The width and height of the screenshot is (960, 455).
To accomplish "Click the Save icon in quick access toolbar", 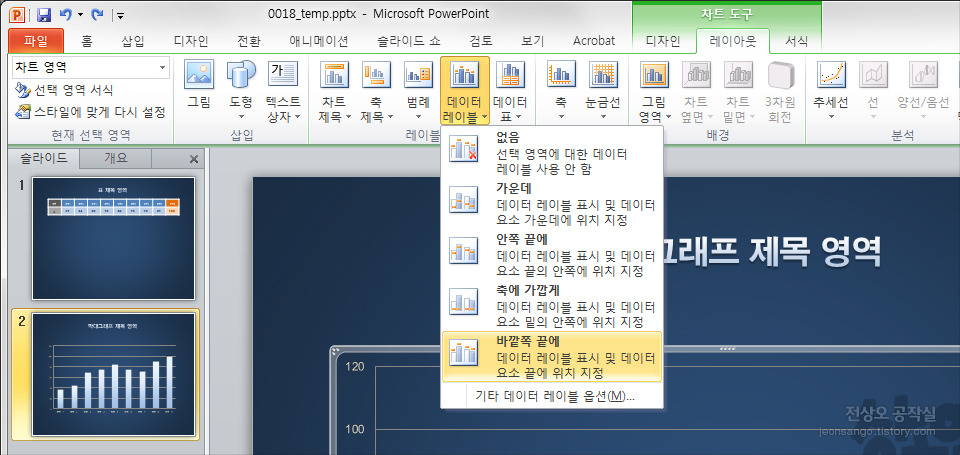I will coord(43,13).
